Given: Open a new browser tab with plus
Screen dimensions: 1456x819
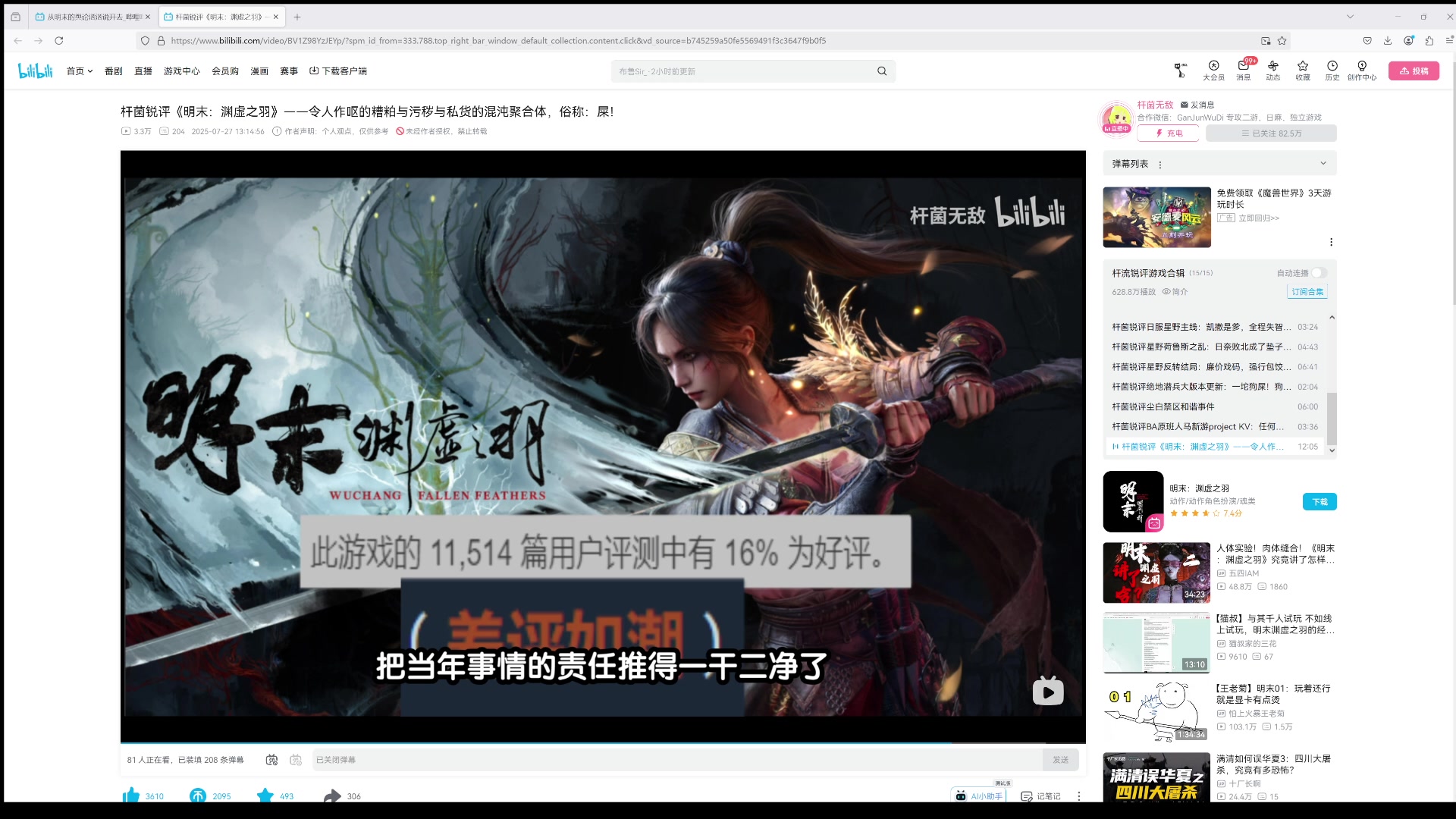Looking at the screenshot, I should [297, 17].
